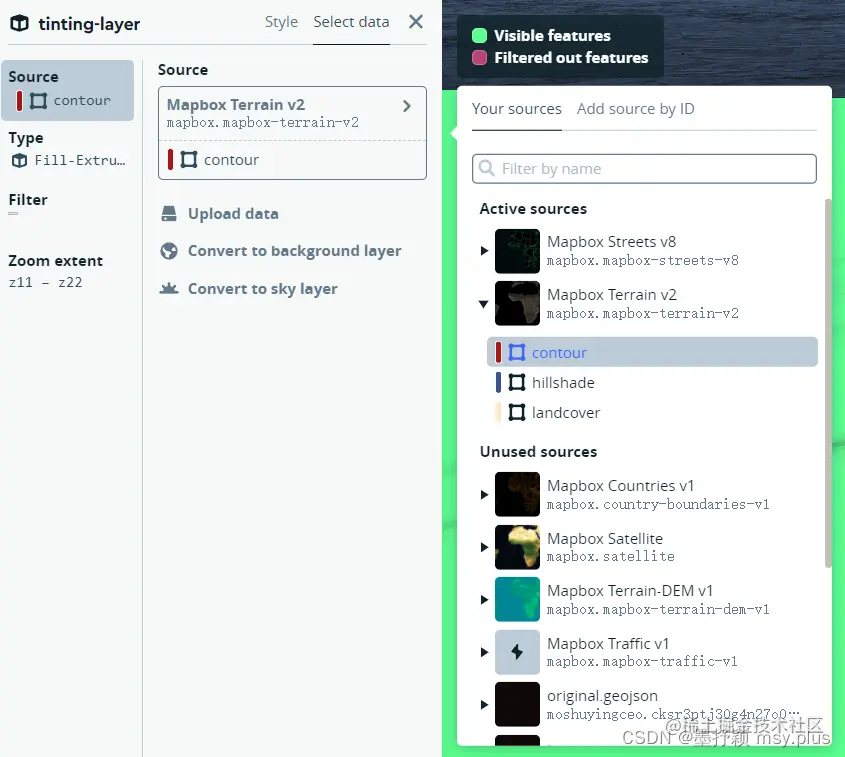The image size is (845, 757).
Task: Expand the Mapbox Countries v1 source
Action: 484,495
